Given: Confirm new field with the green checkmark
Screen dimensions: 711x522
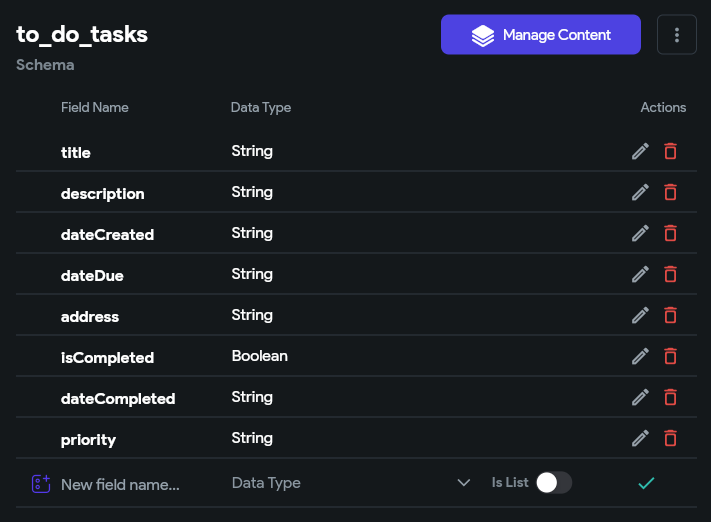Looking at the screenshot, I should tap(646, 483).
